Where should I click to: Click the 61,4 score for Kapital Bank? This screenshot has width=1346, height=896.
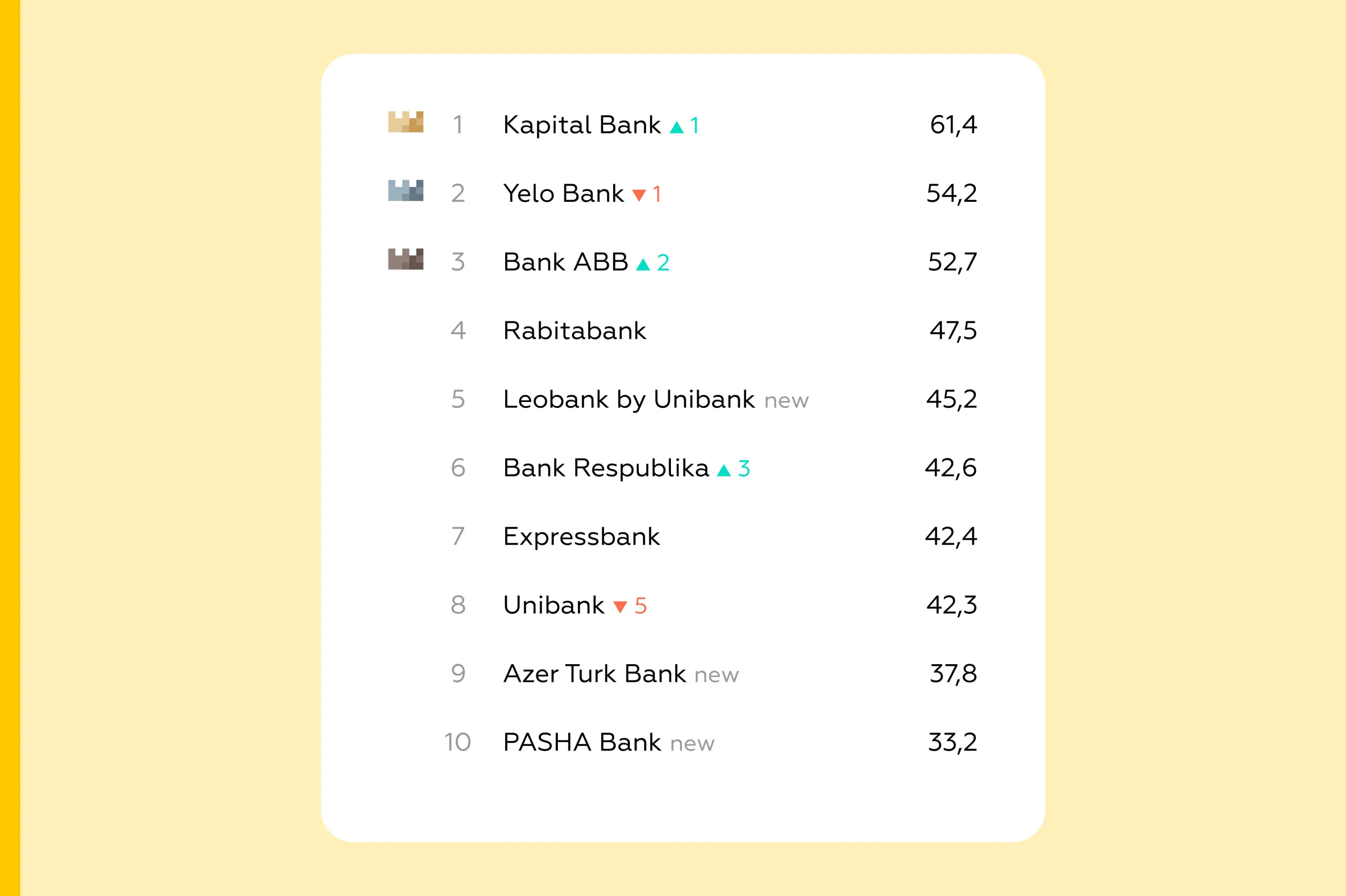click(x=953, y=125)
